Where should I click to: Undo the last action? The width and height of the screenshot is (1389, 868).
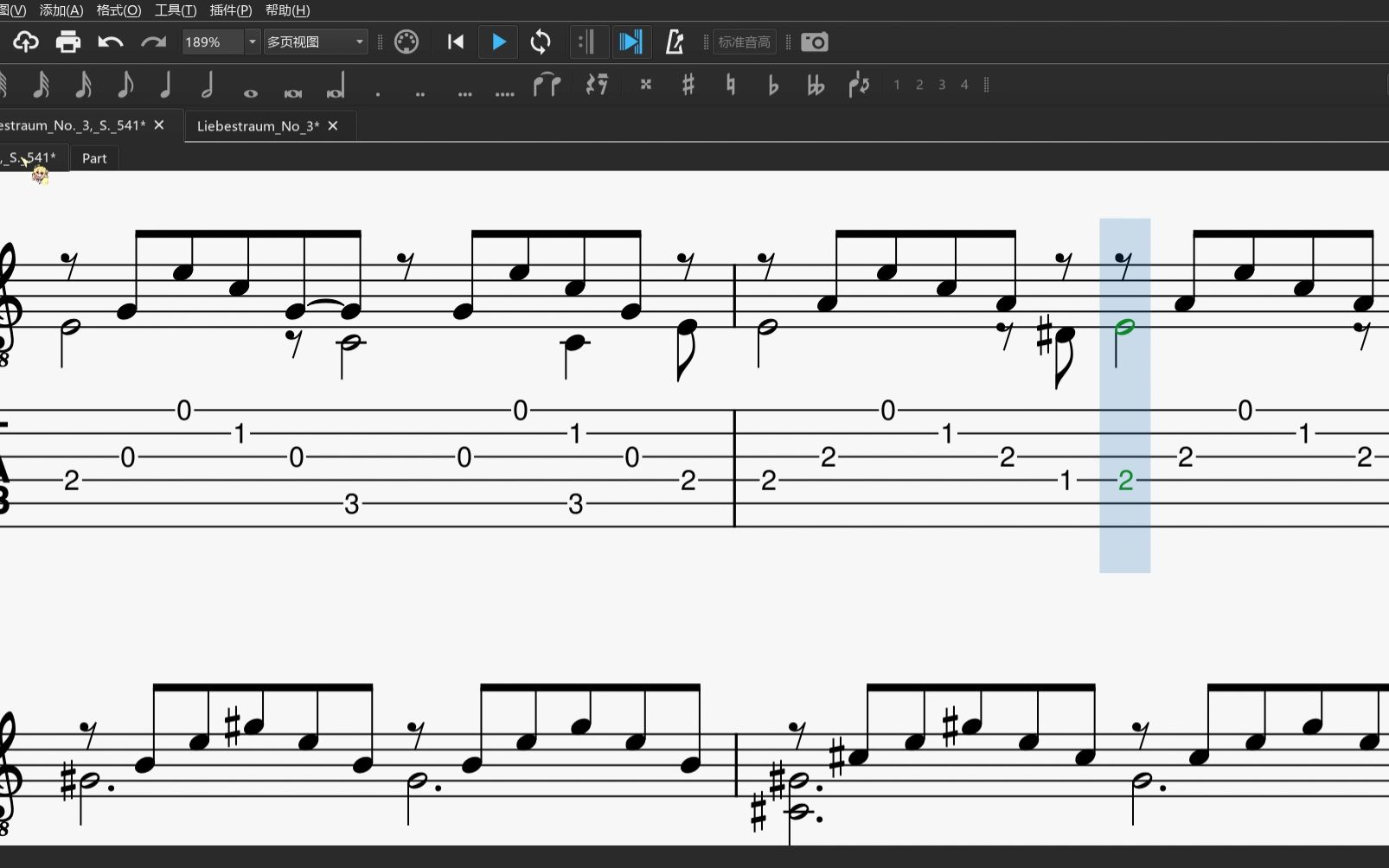click(x=110, y=41)
